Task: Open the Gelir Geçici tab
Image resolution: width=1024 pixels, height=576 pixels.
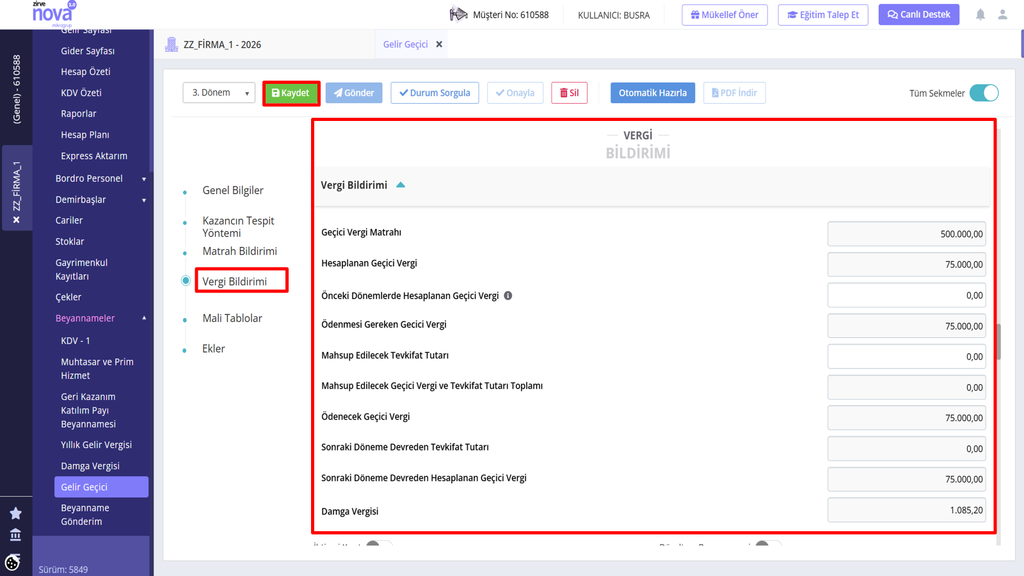Action: click(x=405, y=44)
